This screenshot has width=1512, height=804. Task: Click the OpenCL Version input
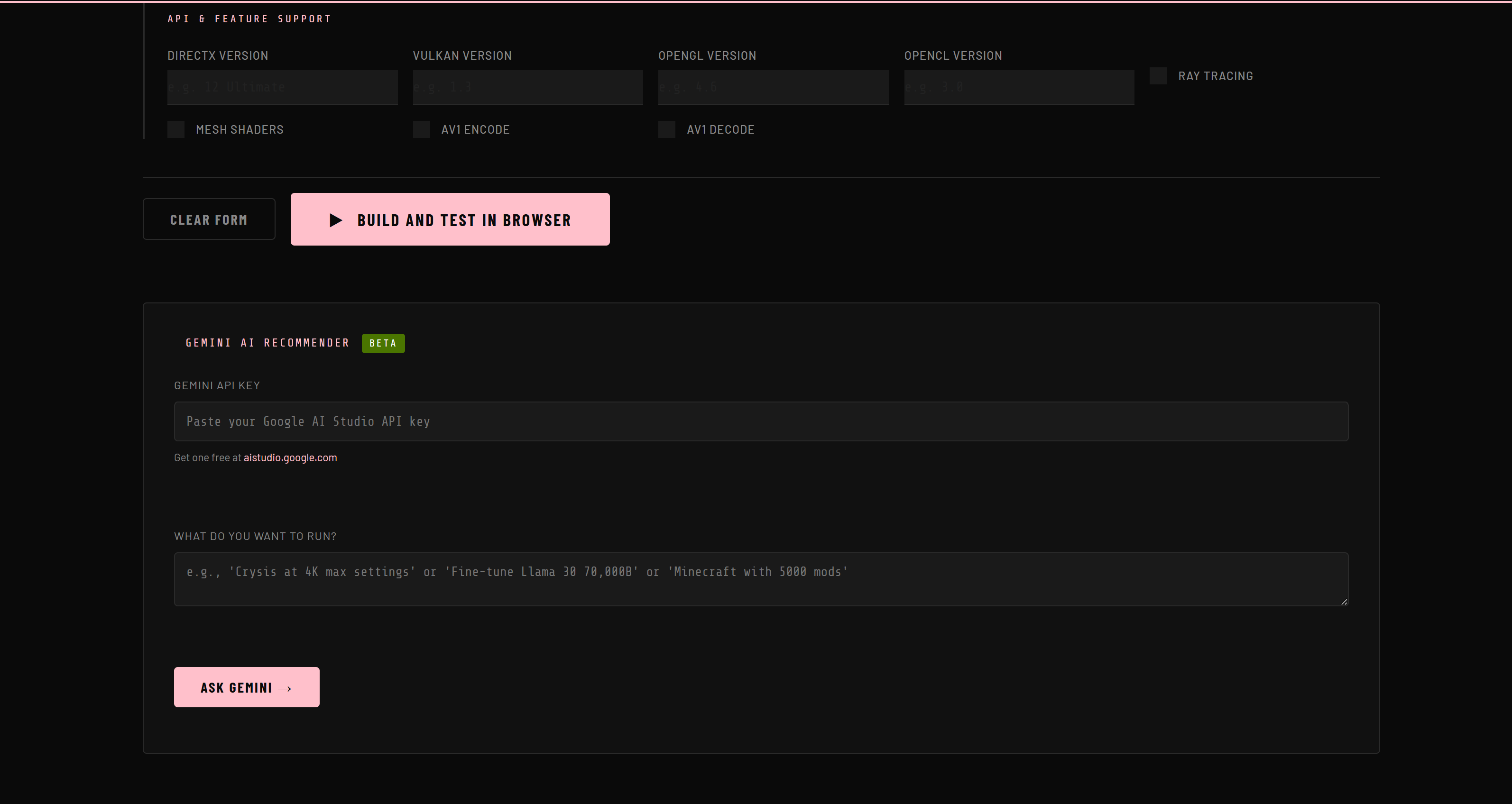(x=1019, y=87)
